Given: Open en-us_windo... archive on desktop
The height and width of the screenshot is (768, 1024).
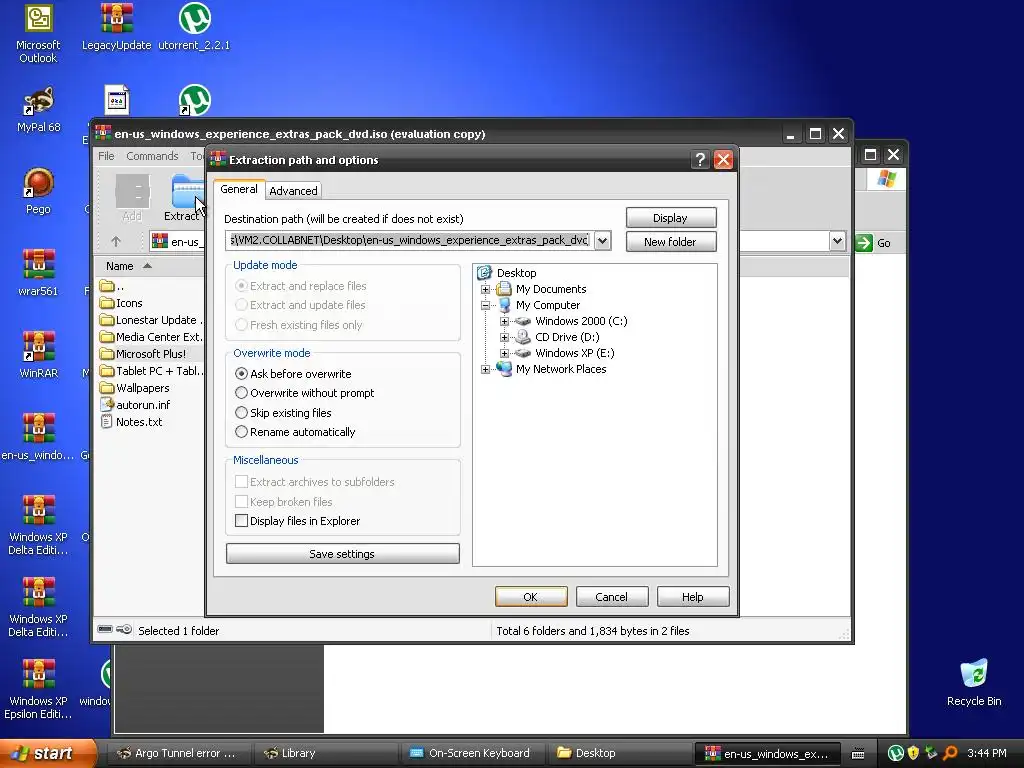Looking at the screenshot, I should click(38, 436).
